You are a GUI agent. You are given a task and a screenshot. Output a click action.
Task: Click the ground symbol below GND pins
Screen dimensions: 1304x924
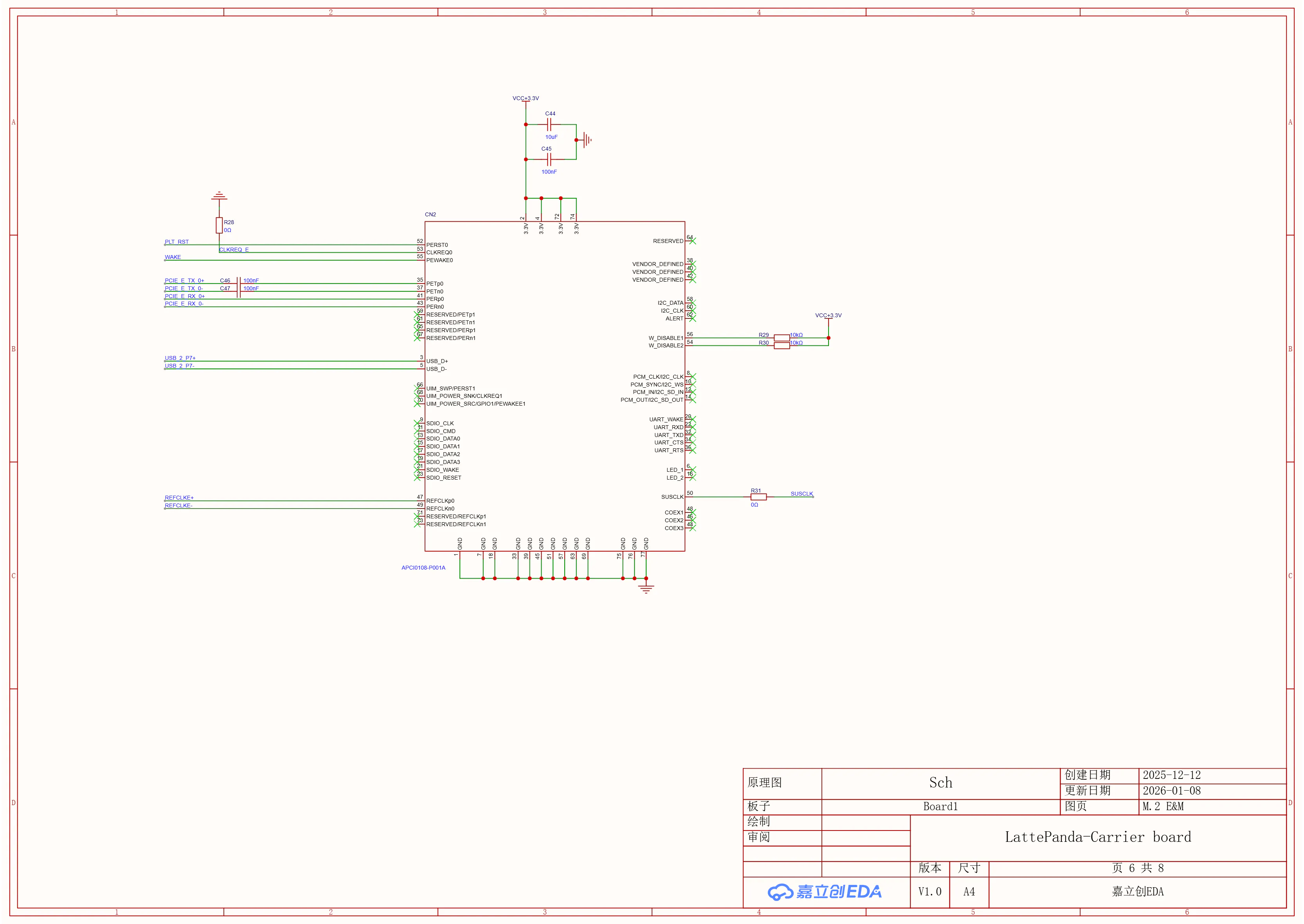tap(646, 588)
